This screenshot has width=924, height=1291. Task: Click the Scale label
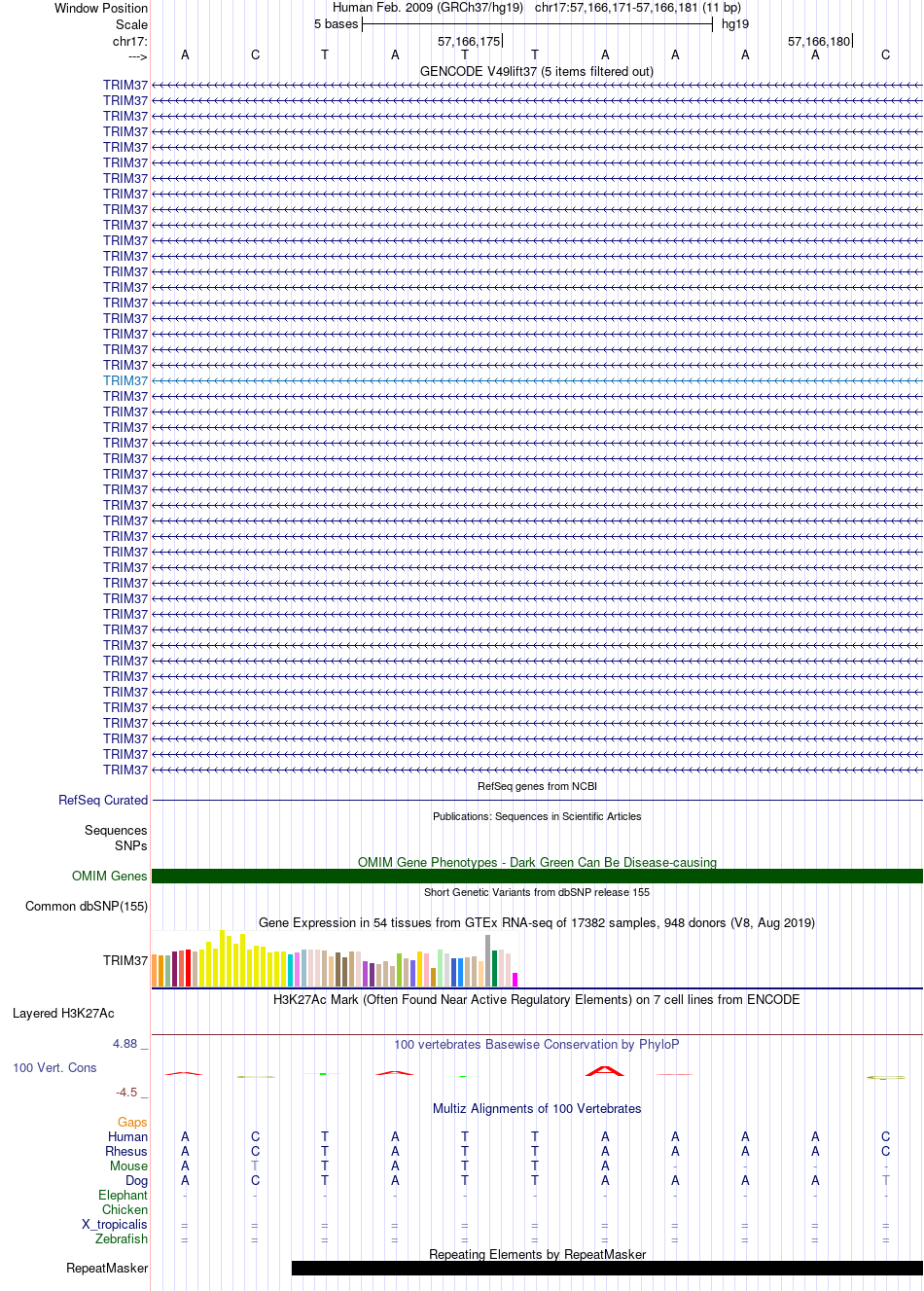[x=131, y=24]
